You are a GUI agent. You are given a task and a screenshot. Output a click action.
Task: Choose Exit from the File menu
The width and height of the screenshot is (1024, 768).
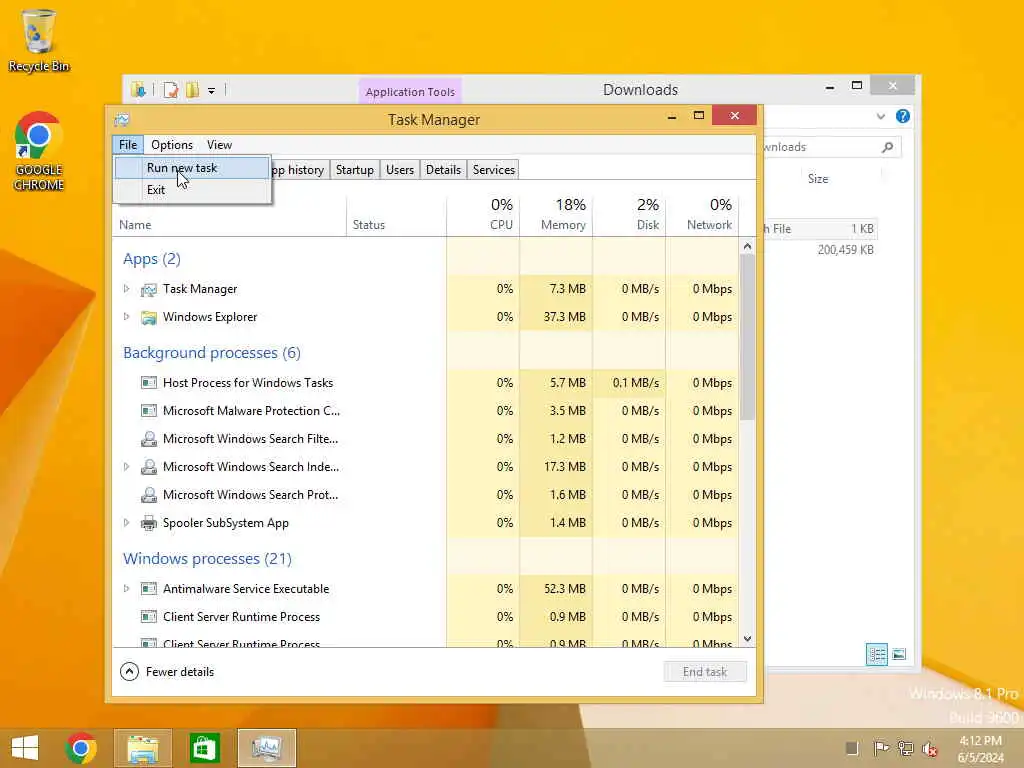[x=192, y=190]
